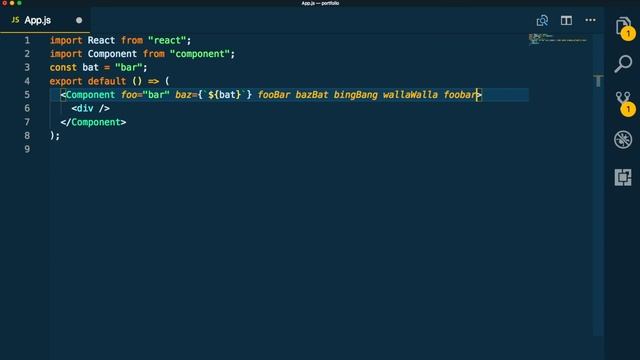This screenshot has width=640, height=360.
Task: Click line number 4 in the gutter
Action: click(27, 81)
